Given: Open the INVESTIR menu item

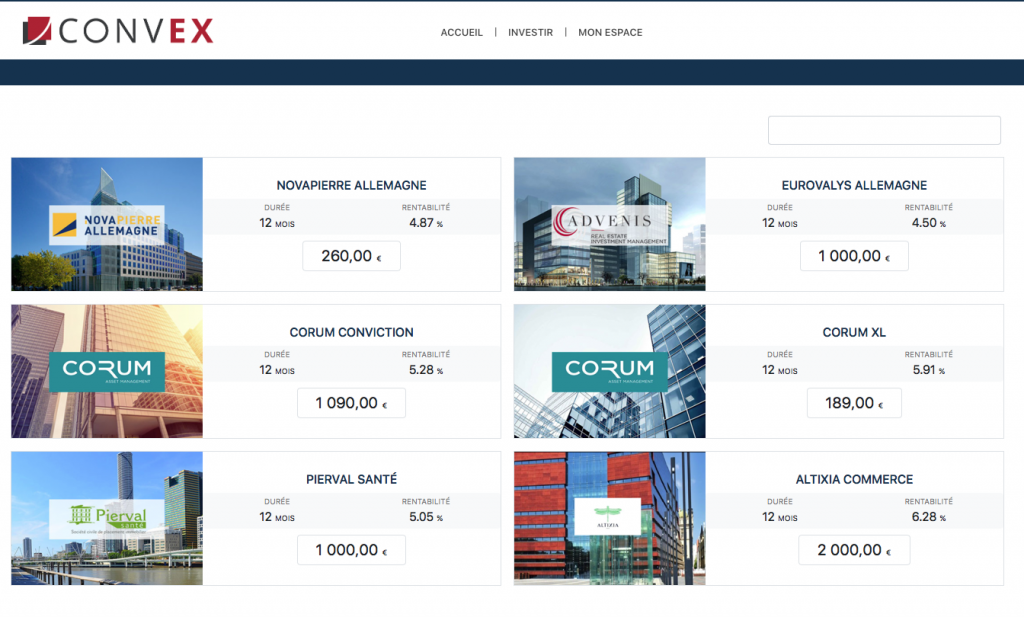Looking at the screenshot, I should pos(530,32).
